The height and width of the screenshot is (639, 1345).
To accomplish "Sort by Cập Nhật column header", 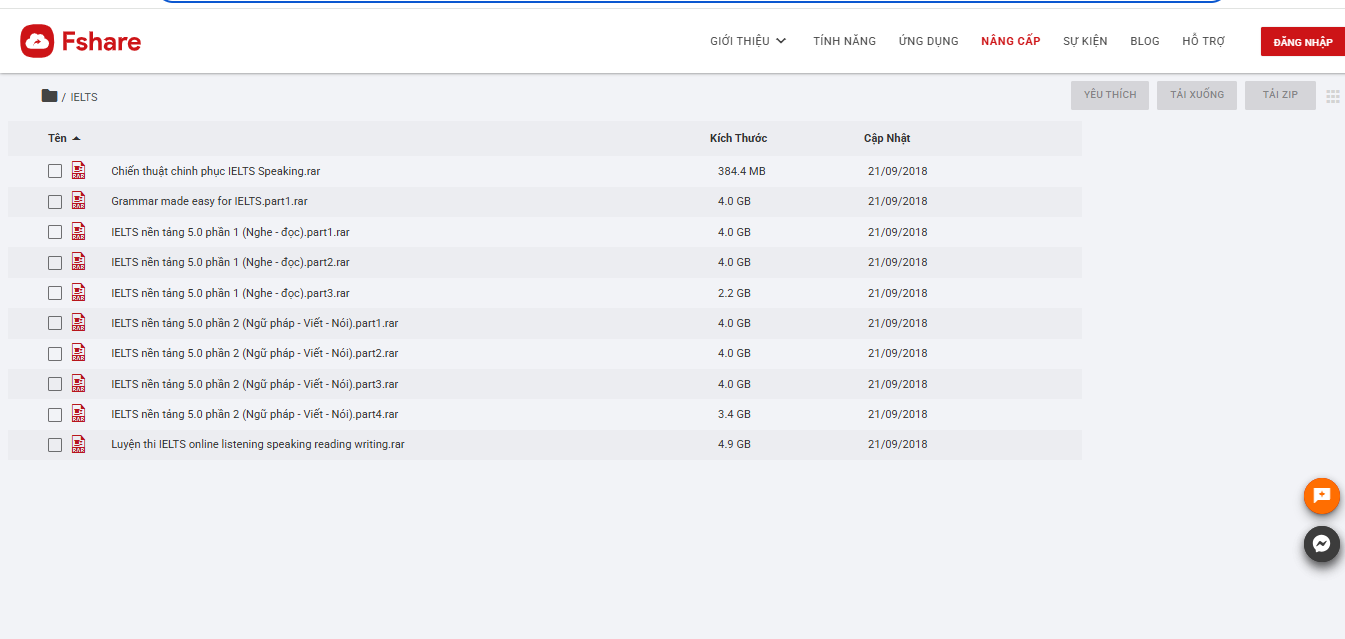I will 887,138.
